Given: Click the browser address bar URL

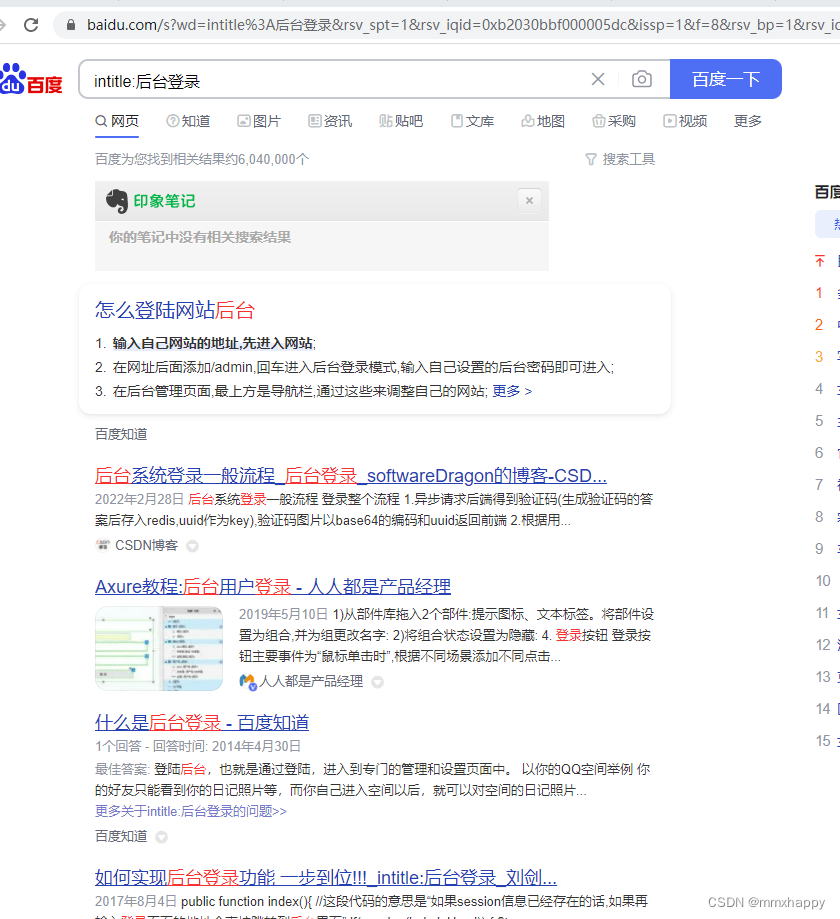Looking at the screenshot, I should [463, 25].
